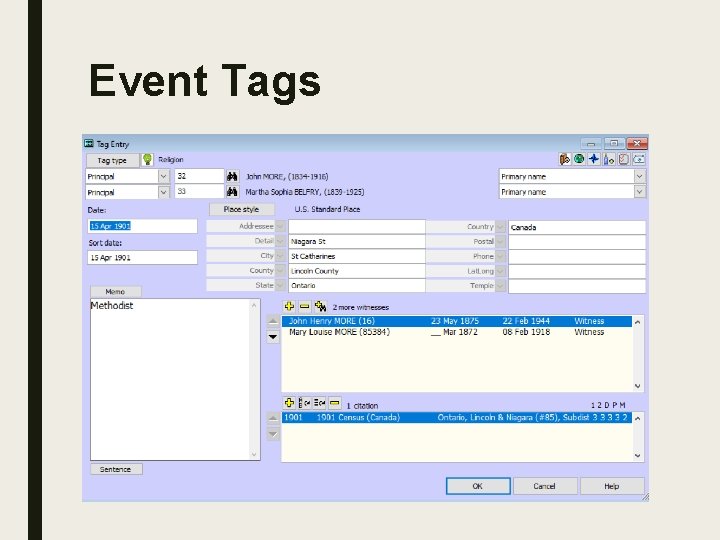Open the Detail label dropdown arrow
This screenshot has width=720, height=540.
coord(280,241)
